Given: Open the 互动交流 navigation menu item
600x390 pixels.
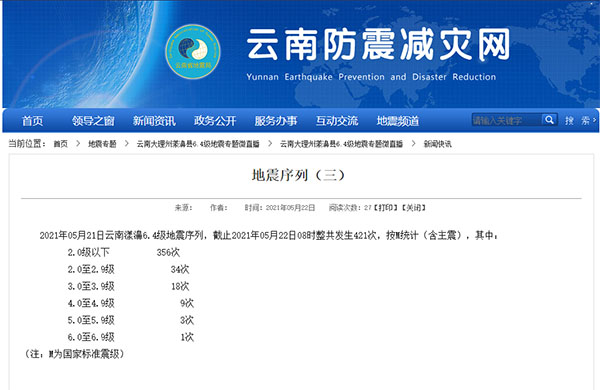Looking at the screenshot, I should 337,121.
